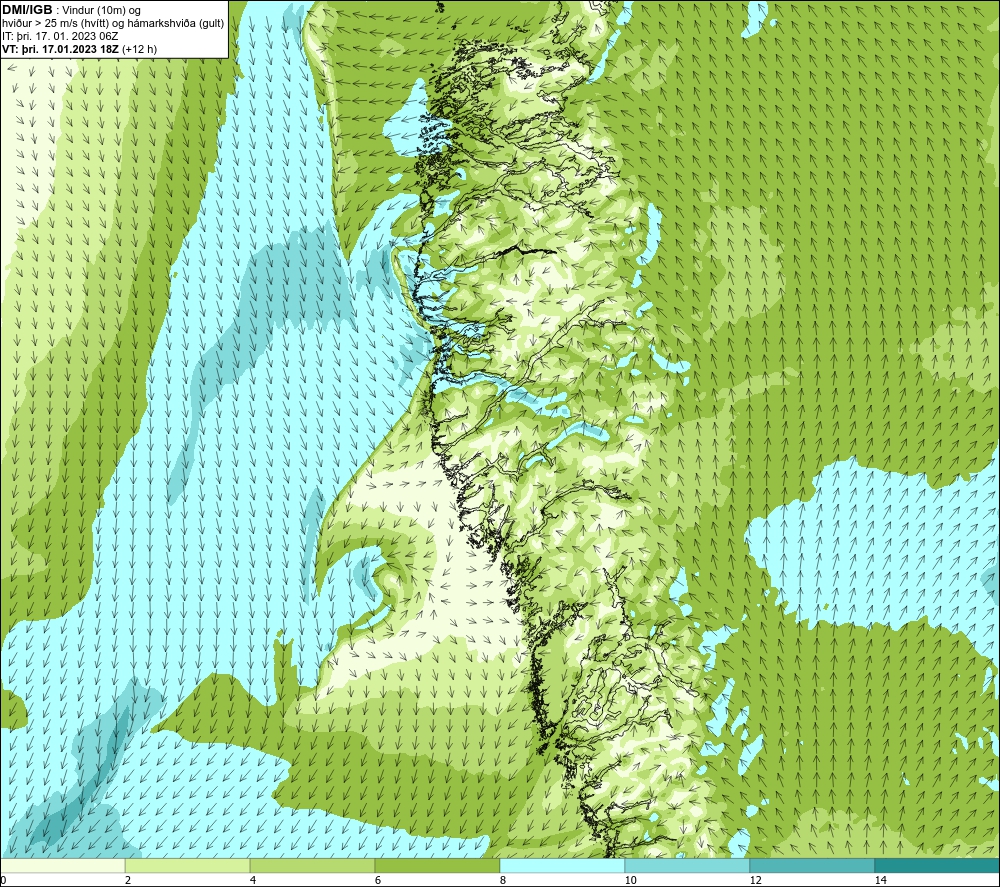Click the 8–10 m/s light cyan swatch
Screen dimensions: 1000x887
coord(562,865)
